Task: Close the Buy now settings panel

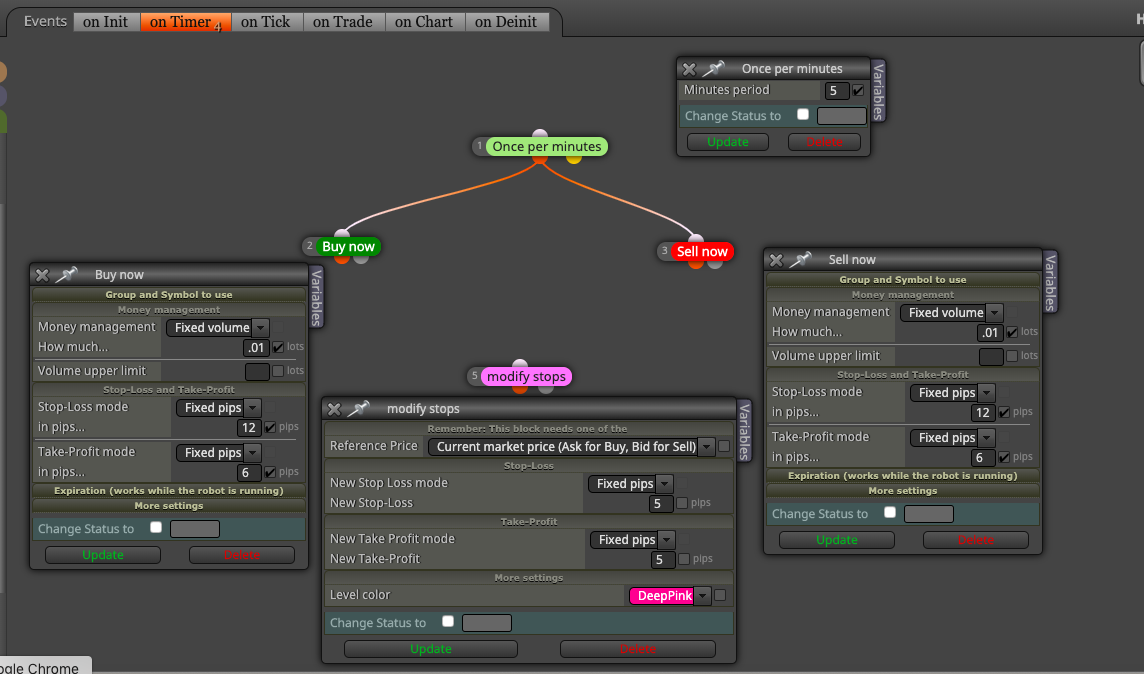Action: 42,275
